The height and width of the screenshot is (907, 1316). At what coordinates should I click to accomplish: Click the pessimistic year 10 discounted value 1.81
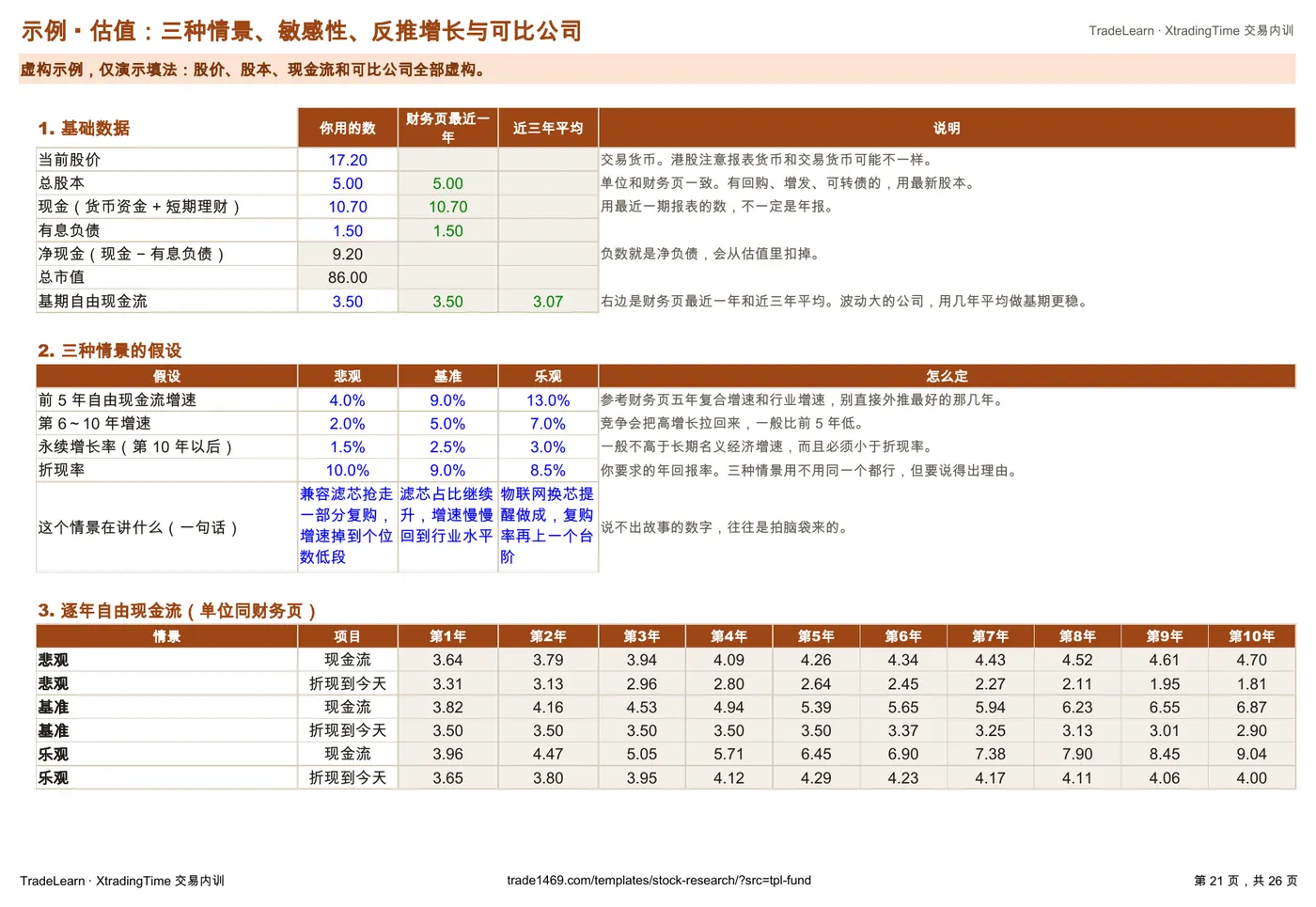point(1252,684)
